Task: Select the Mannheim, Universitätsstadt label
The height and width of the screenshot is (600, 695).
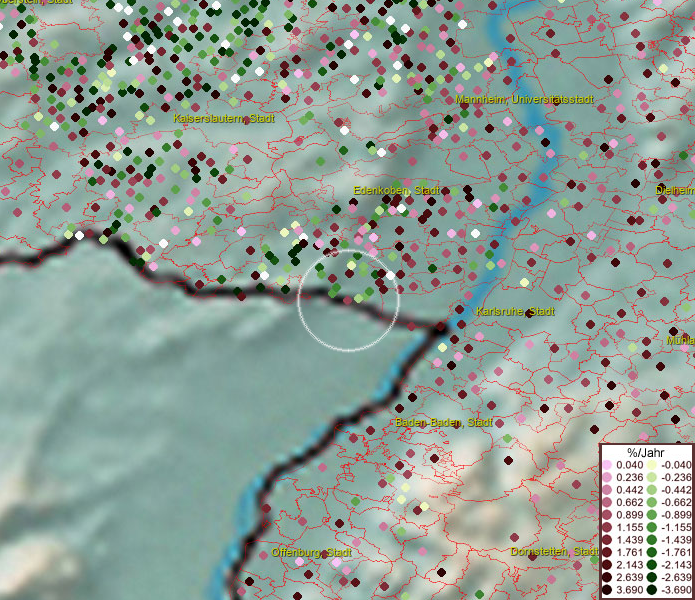Action: point(524,99)
